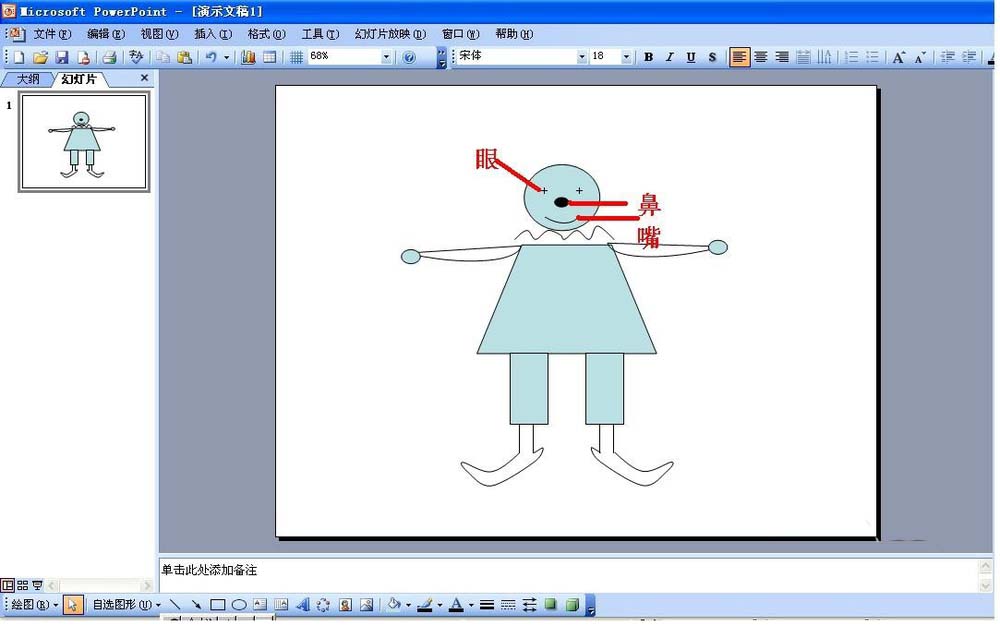
Task: Toggle Underline formatting
Action: point(691,57)
